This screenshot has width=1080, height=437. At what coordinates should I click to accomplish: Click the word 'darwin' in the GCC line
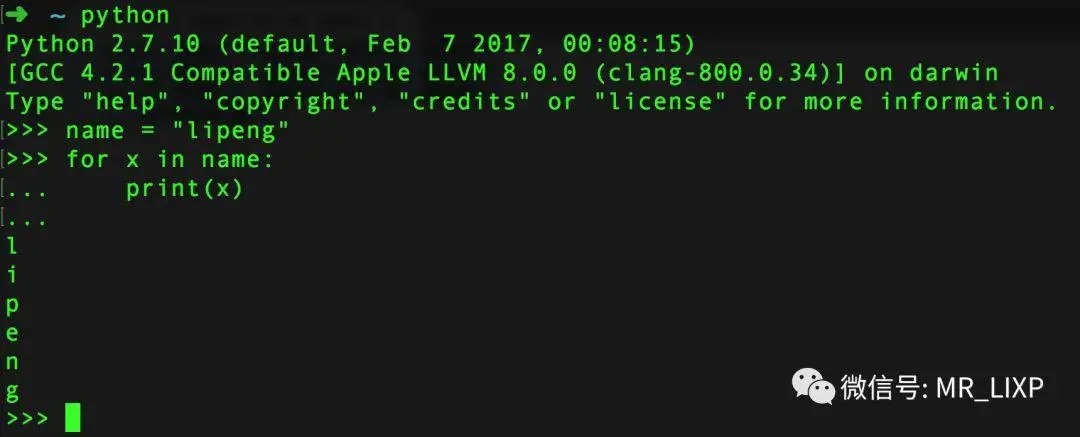(x=954, y=72)
